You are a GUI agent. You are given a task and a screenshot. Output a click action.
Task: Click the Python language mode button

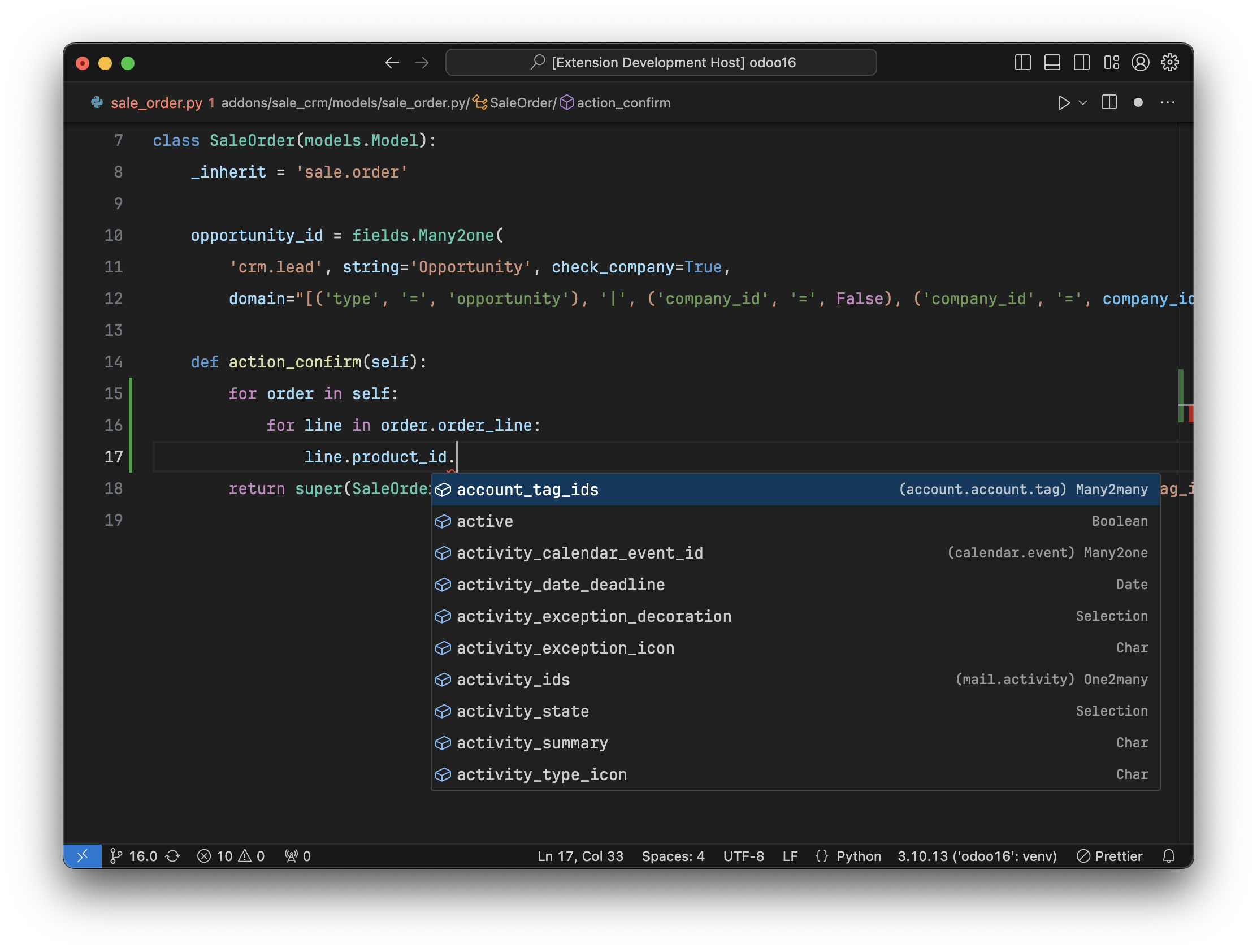(x=858, y=856)
